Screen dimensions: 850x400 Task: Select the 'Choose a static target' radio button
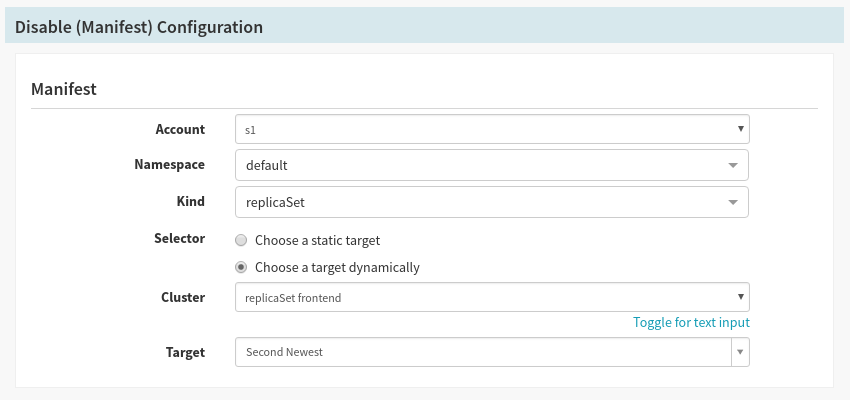[x=241, y=240]
